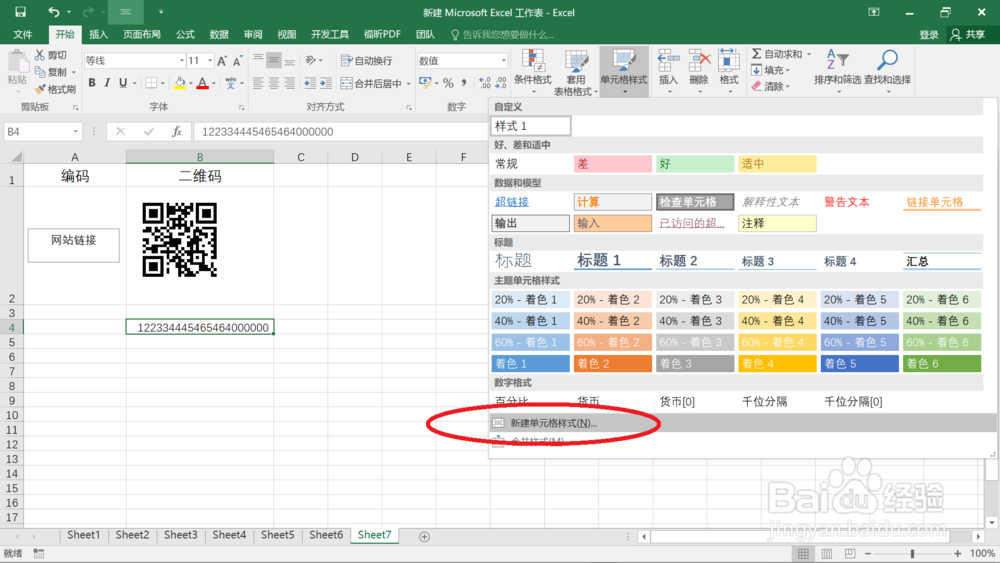Viewport: 1000px width, 563px height.
Task: Toggle Bold formatting
Action: pyautogui.click(x=92, y=83)
